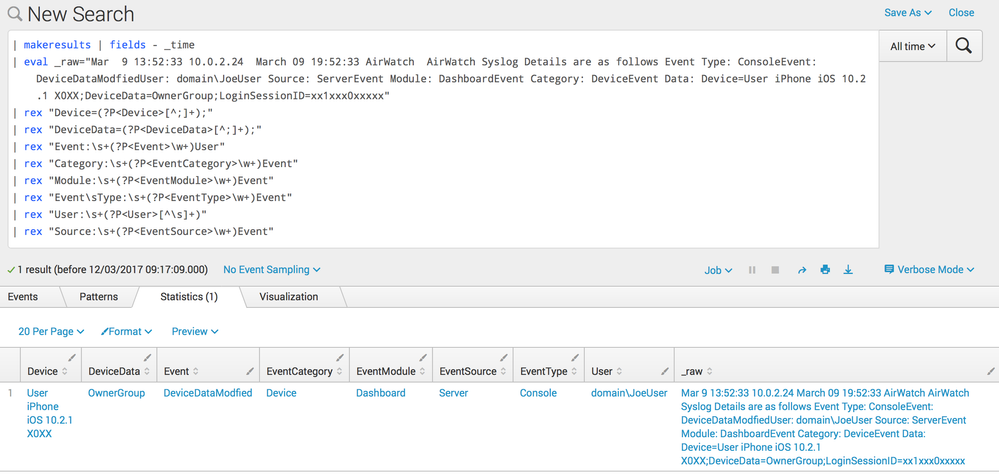Open the Verbose Mode dropdown
This screenshot has height=475, width=999.
pos(929,270)
